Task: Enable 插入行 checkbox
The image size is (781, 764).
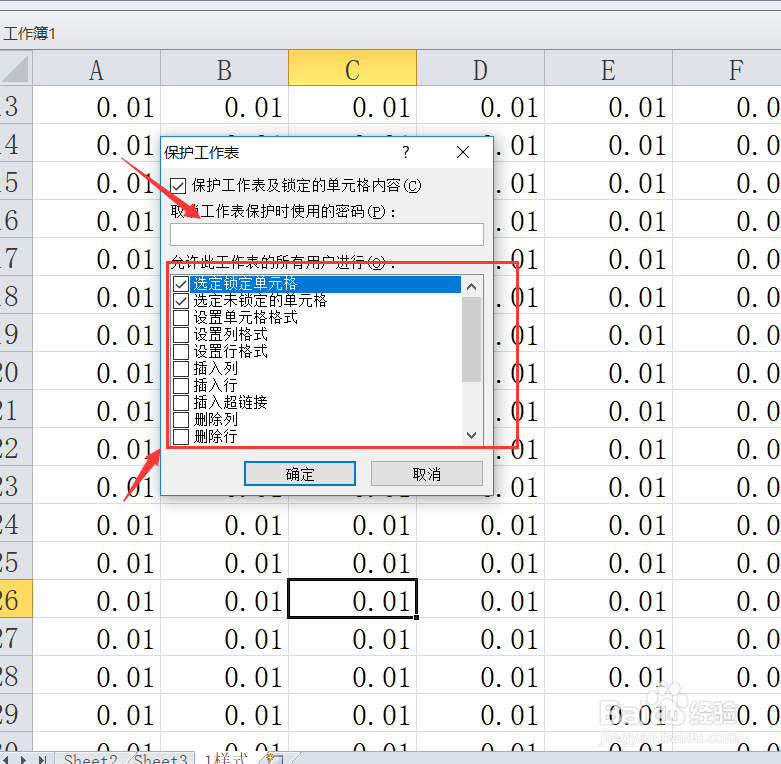Action: (181, 385)
